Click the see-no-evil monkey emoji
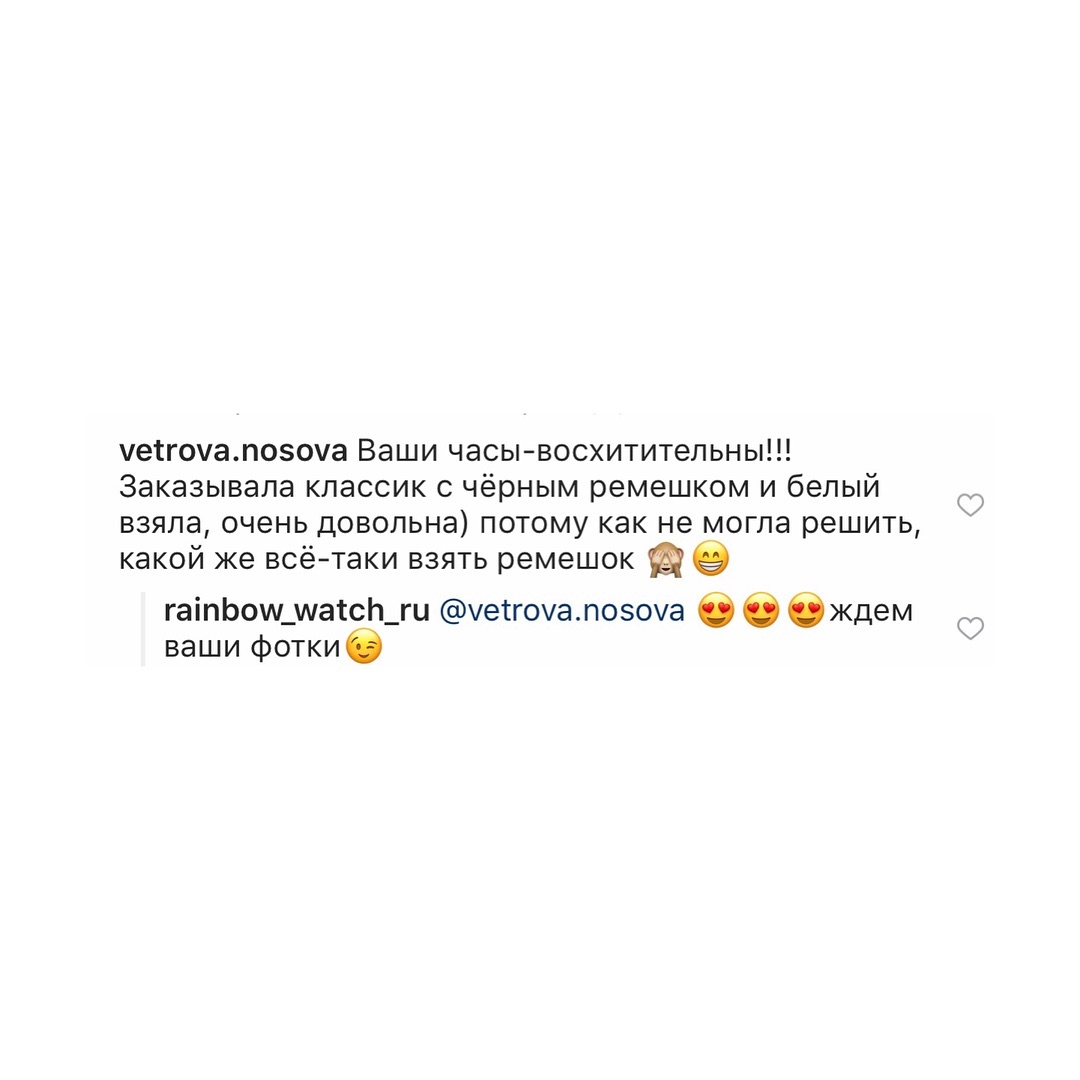Viewport: 1080px width, 1080px height. click(665, 559)
